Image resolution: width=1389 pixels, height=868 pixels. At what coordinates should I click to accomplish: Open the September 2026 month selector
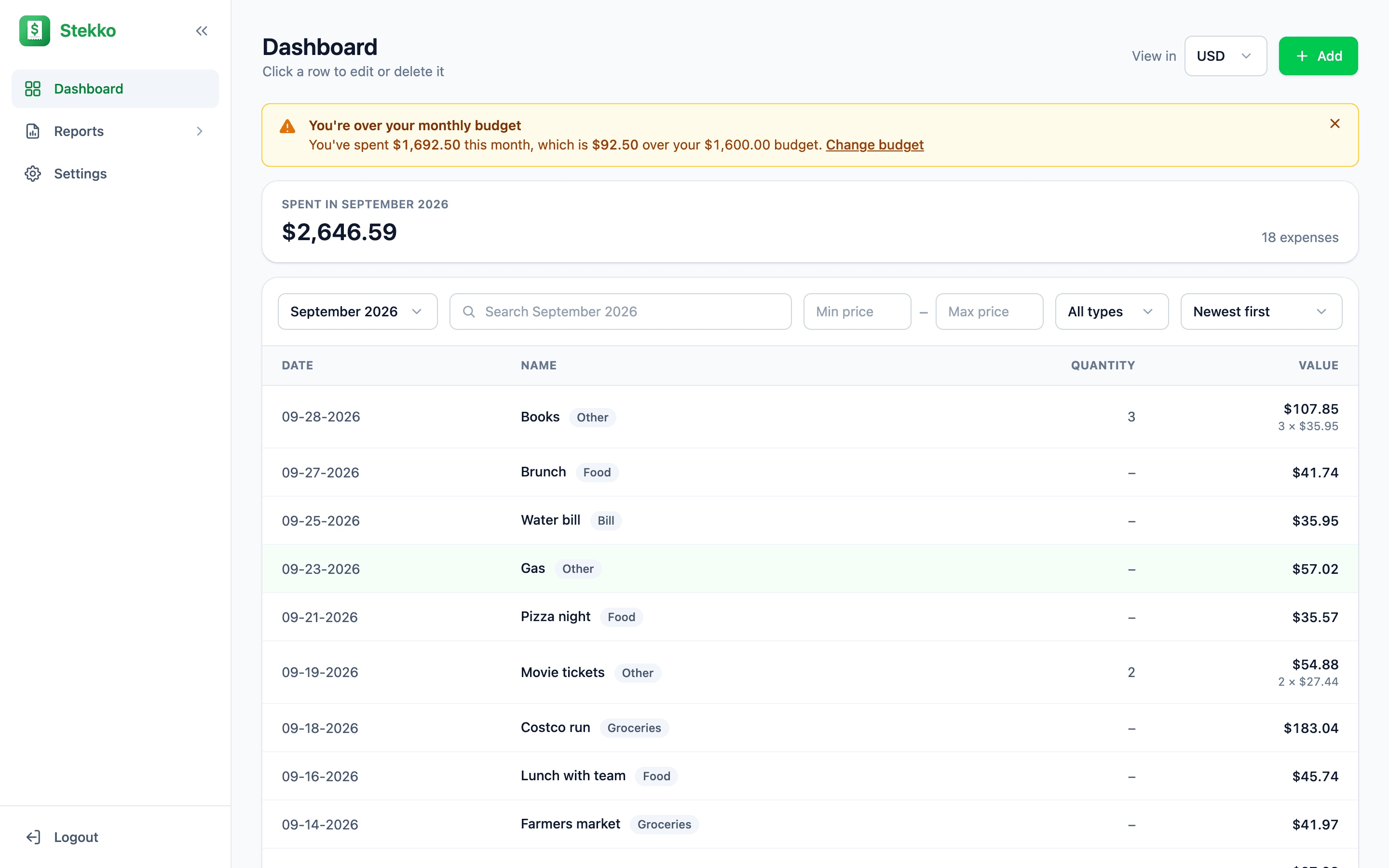pyautogui.click(x=357, y=312)
